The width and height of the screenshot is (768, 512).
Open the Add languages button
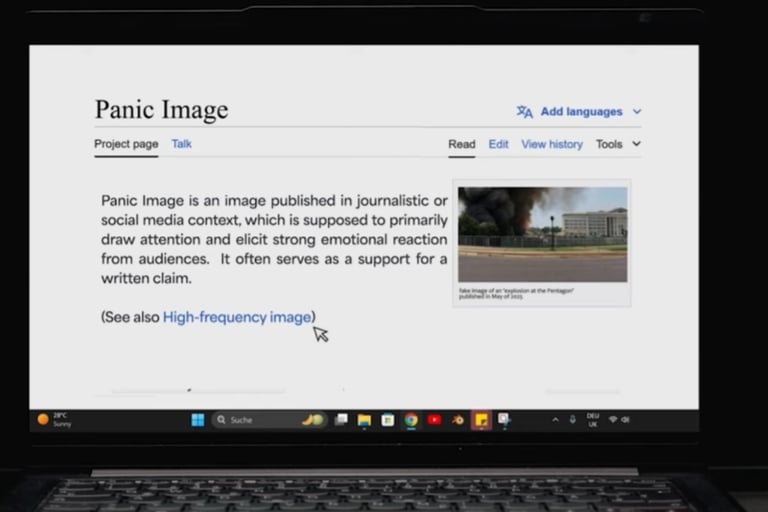point(579,112)
